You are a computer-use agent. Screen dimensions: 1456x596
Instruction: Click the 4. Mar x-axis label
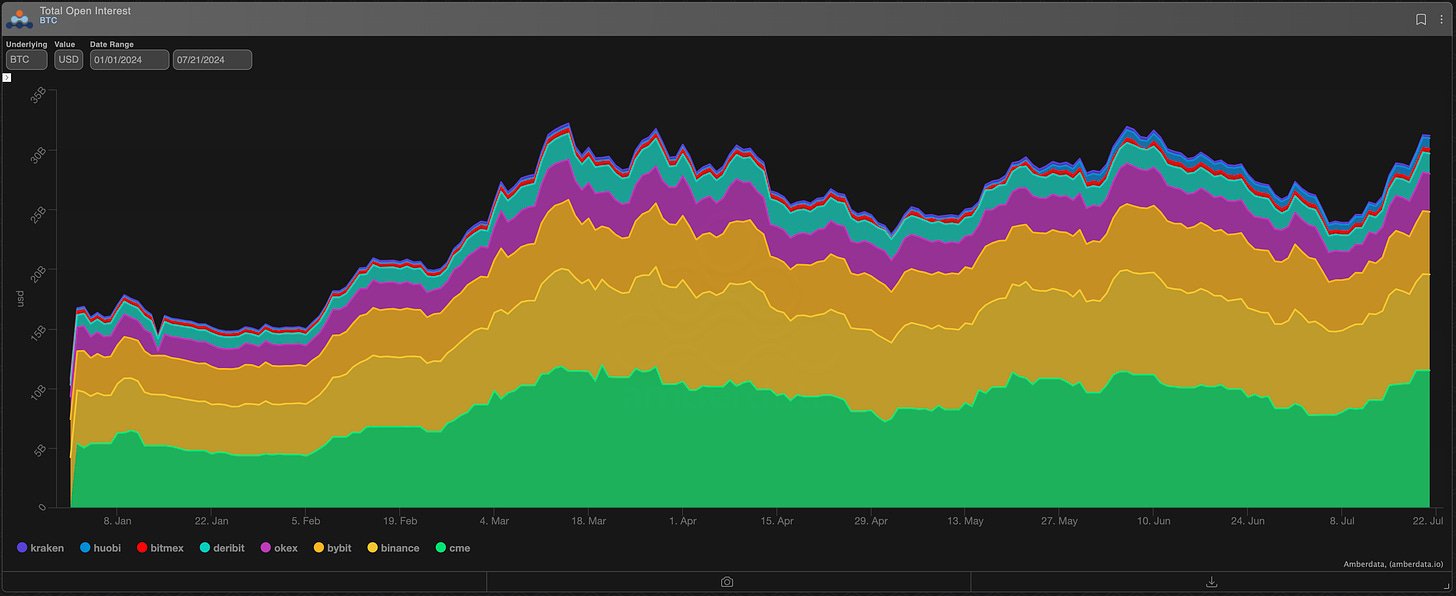pyautogui.click(x=495, y=521)
